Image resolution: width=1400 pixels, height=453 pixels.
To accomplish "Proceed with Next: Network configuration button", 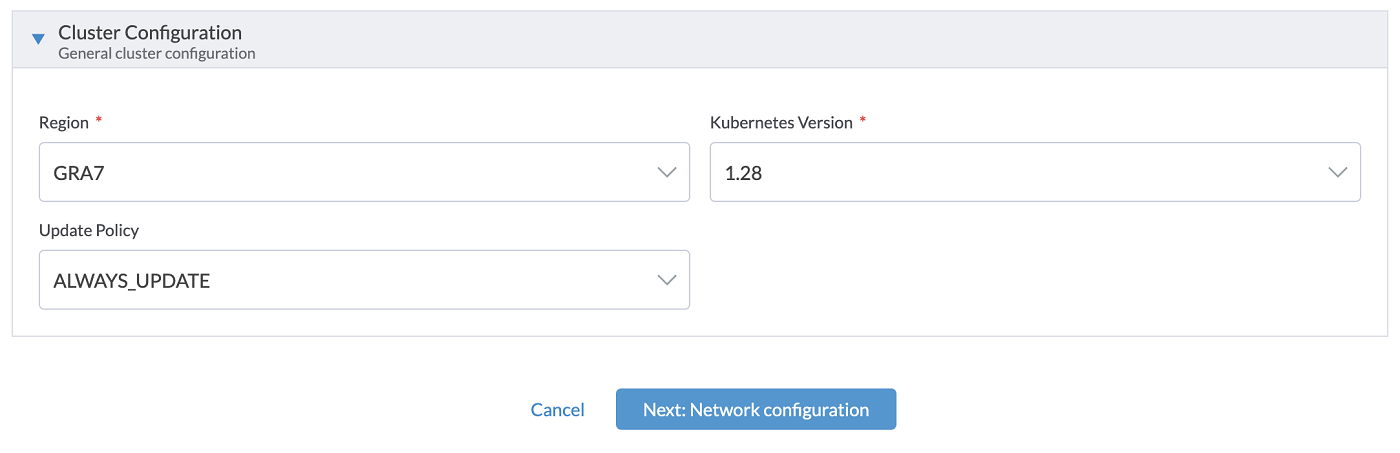I will [x=756, y=410].
